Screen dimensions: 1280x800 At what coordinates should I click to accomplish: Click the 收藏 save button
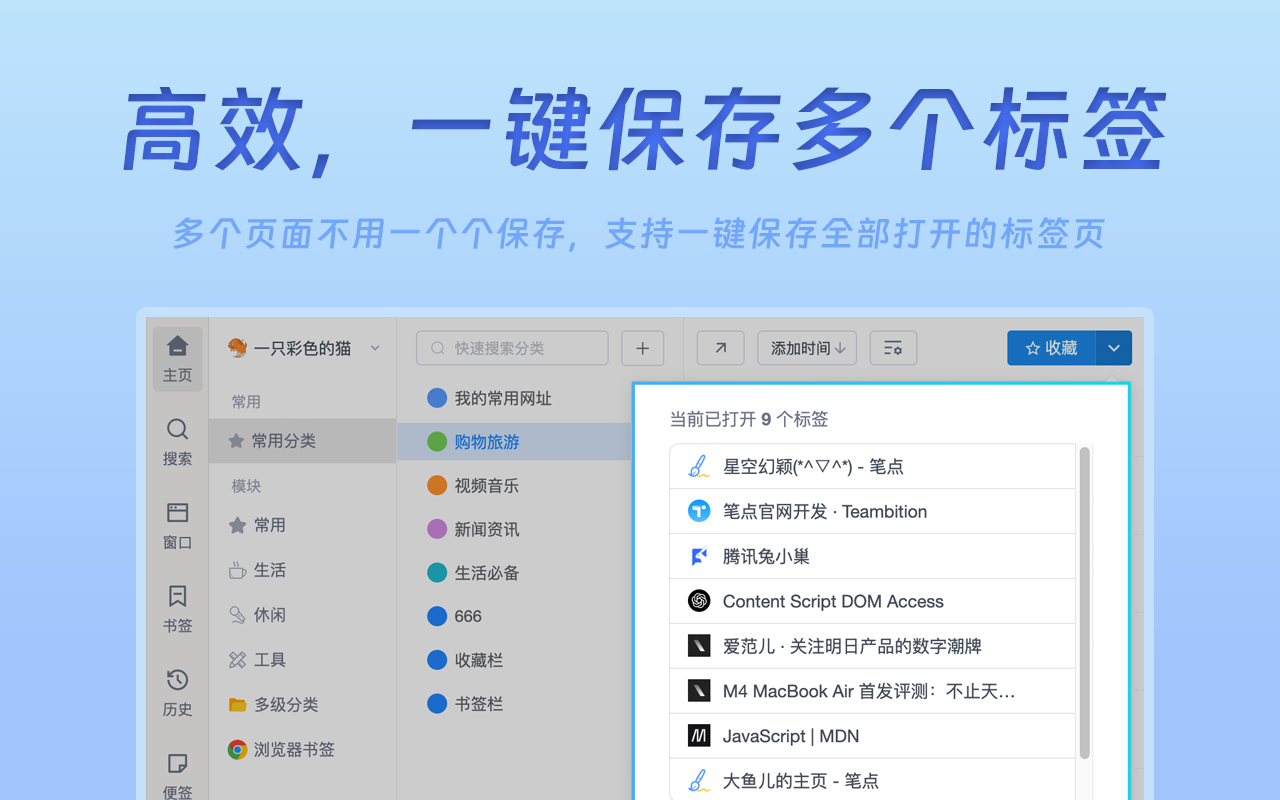[1052, 348]
